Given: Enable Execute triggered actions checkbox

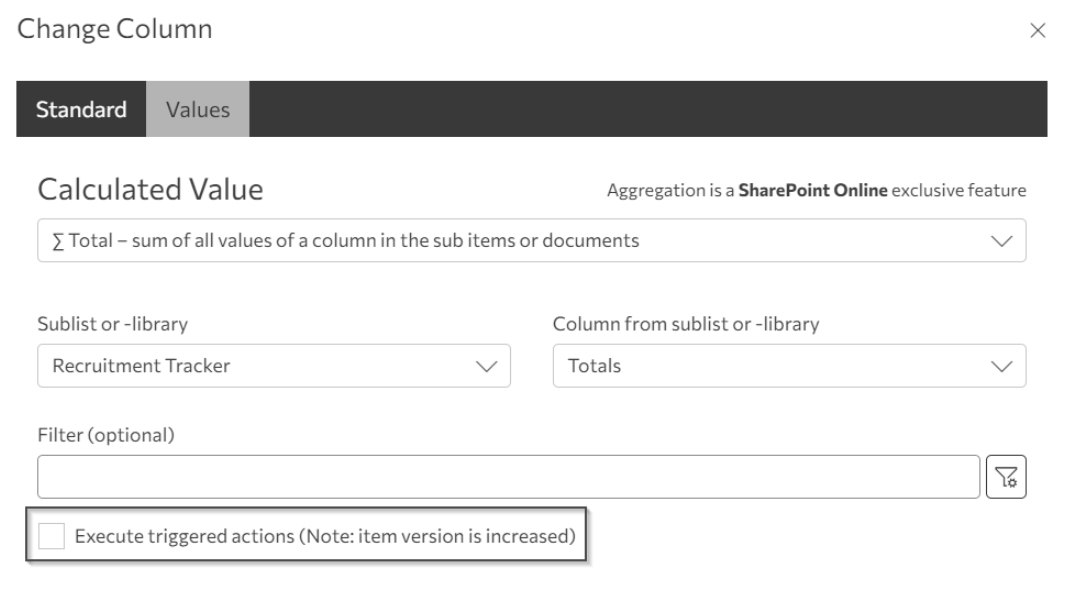Looking at the screenshot, I should coord(50,537).
